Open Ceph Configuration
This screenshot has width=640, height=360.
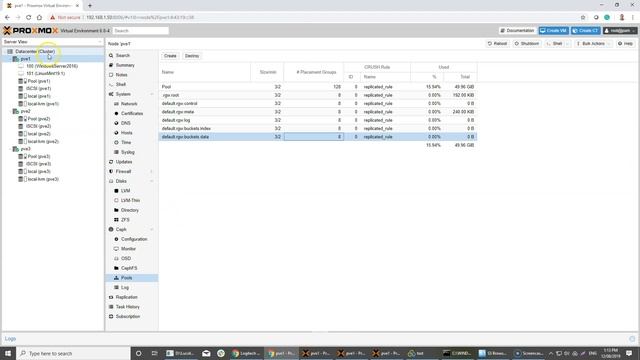pos(134,239)
